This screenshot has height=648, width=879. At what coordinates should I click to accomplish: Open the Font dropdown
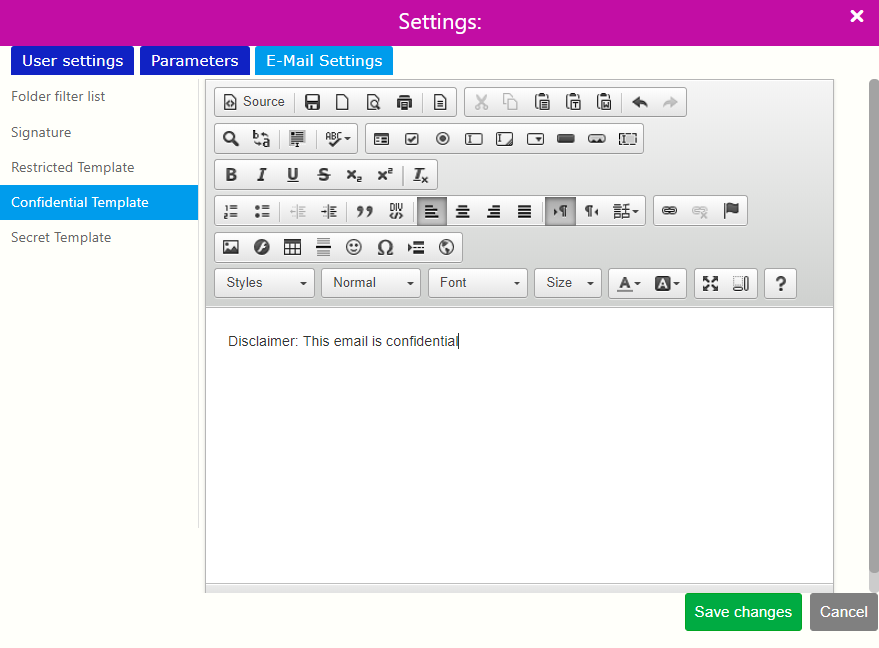pos(478,283)
